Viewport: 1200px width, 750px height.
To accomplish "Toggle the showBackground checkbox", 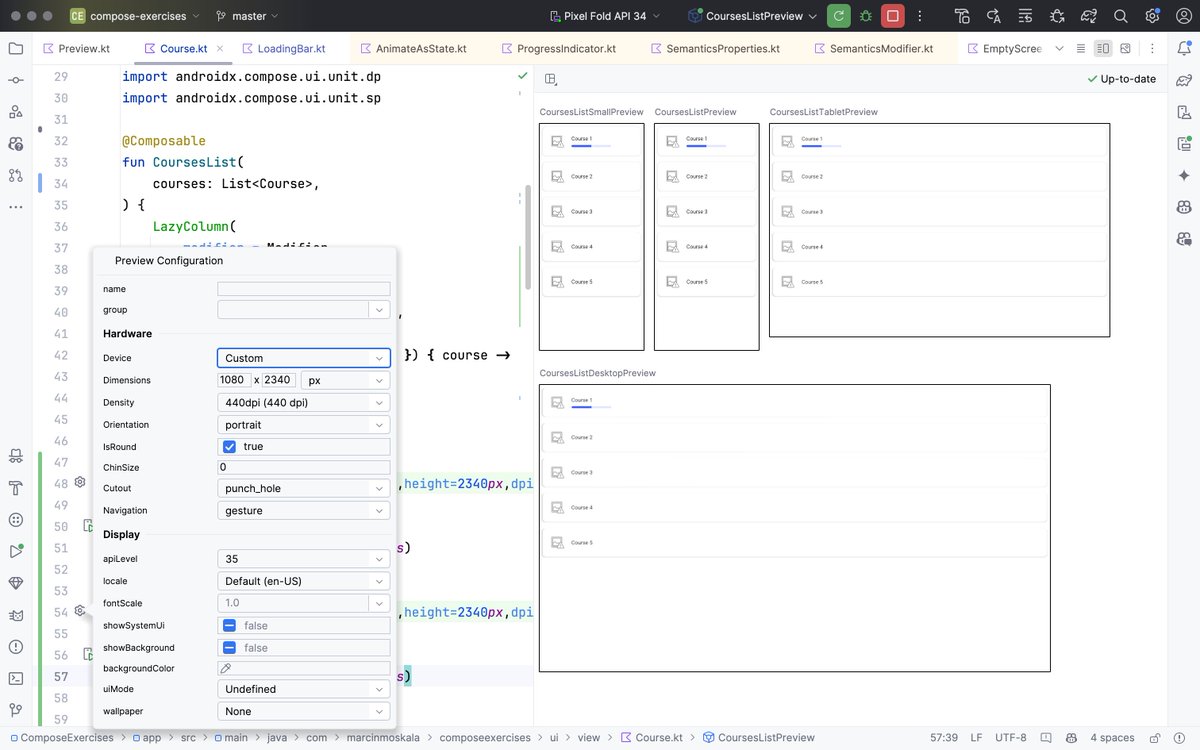I will tap(229, 648).
